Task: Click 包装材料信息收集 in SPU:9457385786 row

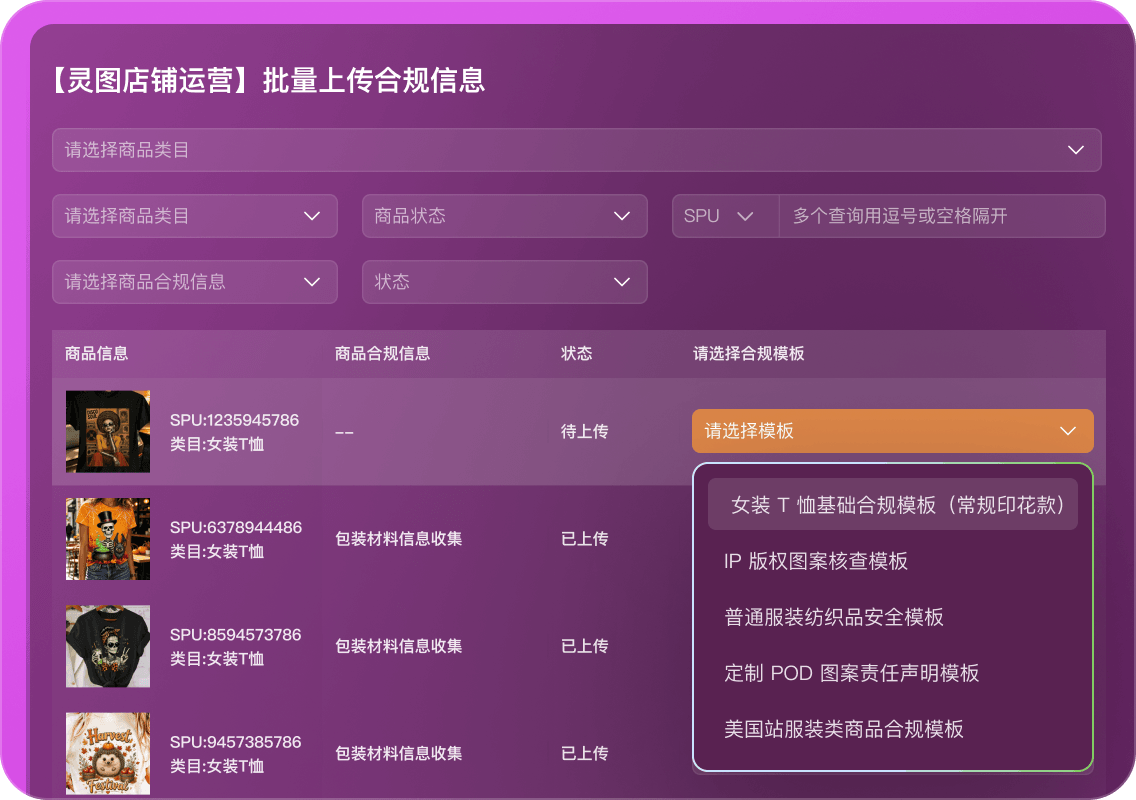Action: [398, 754]
